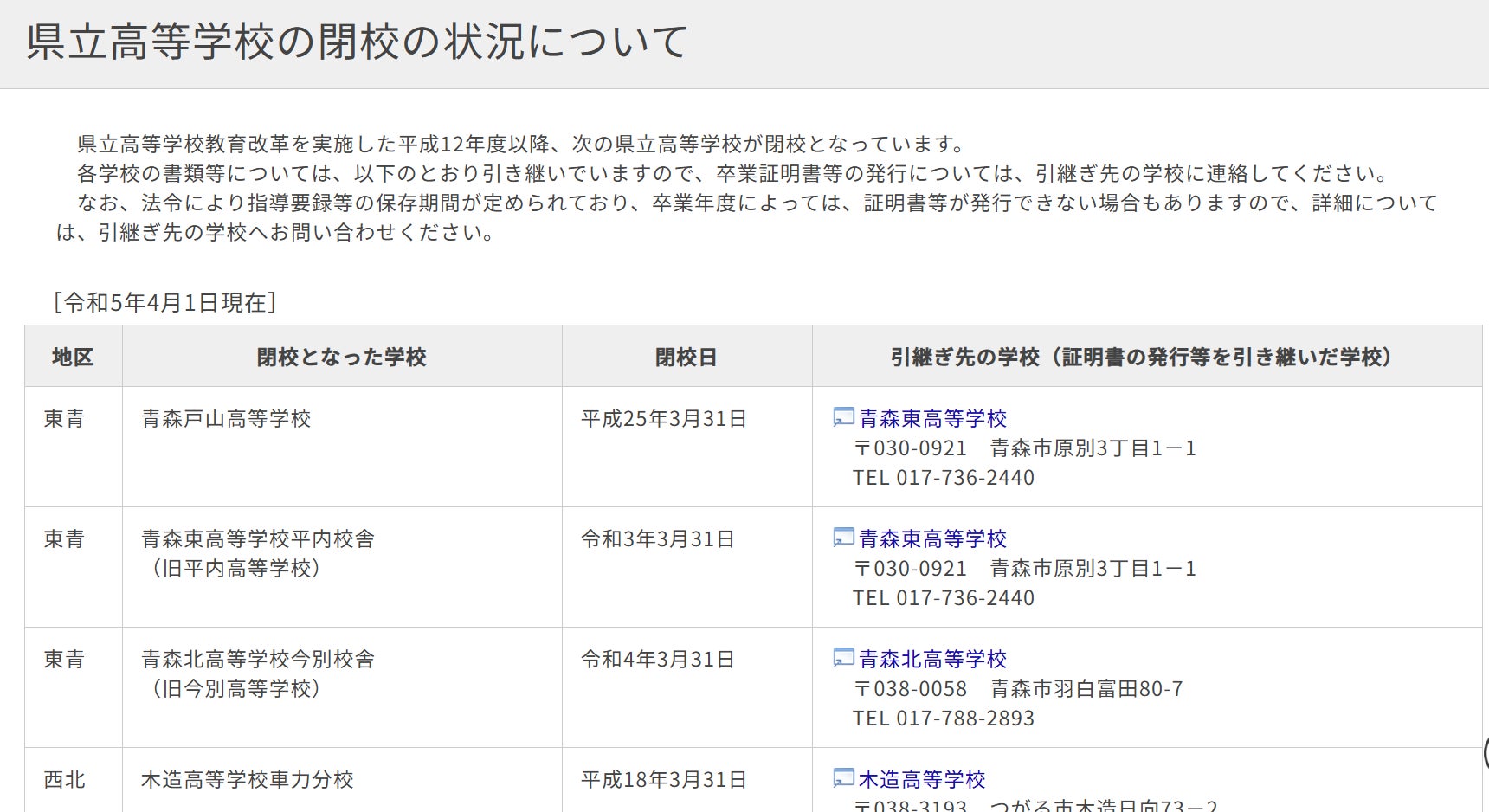Click the link icon beside 木造高等学校
1489x812 pixels.
click(842, 779)
